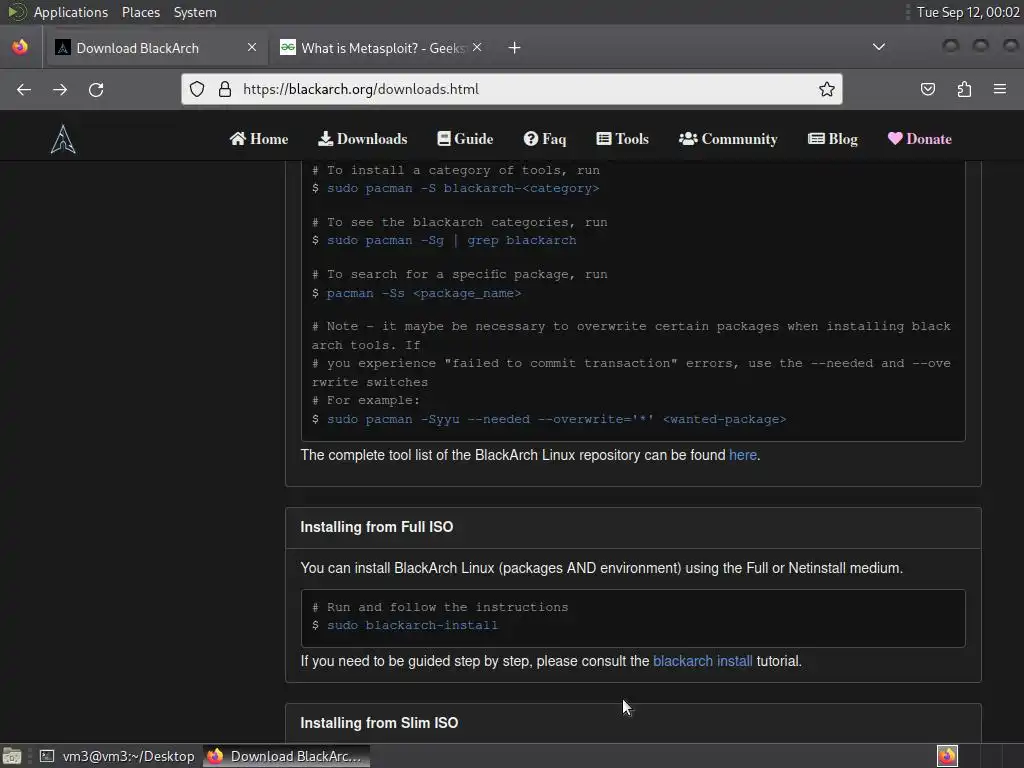Switch to Download BlackArch tab
The image size is (1024, 768).
click(x=156, y=48)
